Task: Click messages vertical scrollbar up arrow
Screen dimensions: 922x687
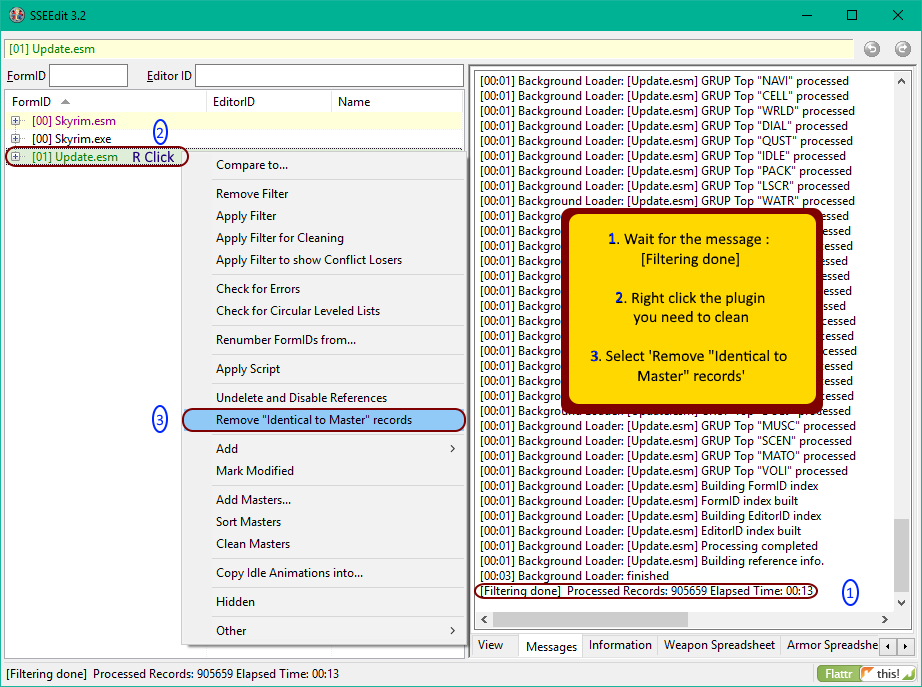Action: click(x=901, y=81)
